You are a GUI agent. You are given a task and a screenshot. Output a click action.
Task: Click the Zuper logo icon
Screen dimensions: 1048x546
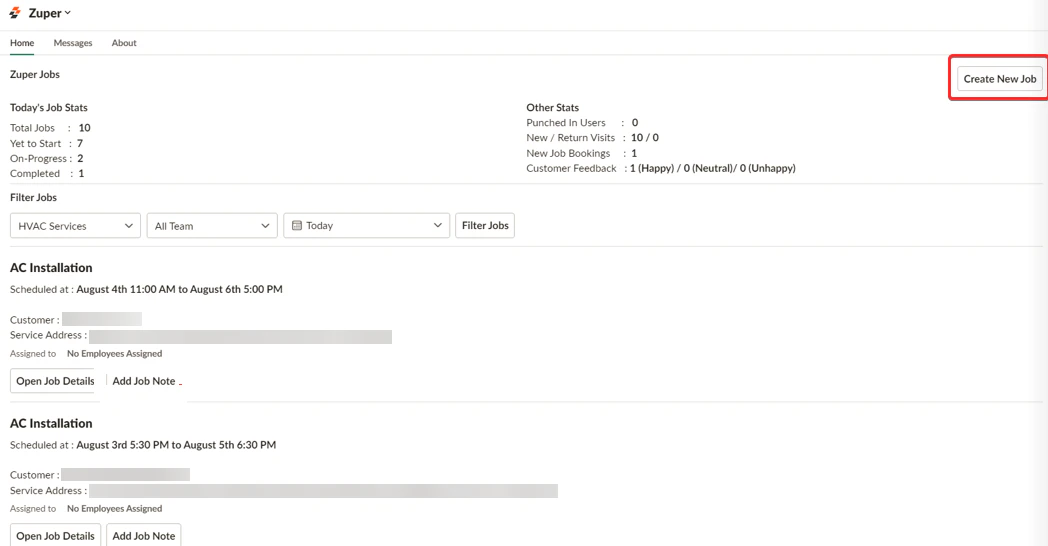pyautogui.click(x=15, y=13)
